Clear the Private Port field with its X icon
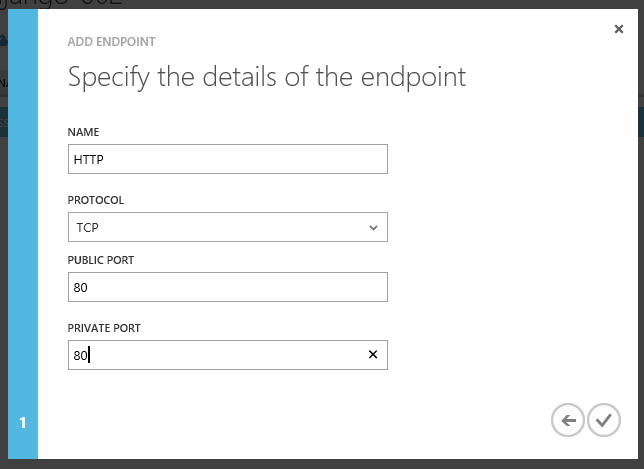The image size is (644, 469). (373, 354)
